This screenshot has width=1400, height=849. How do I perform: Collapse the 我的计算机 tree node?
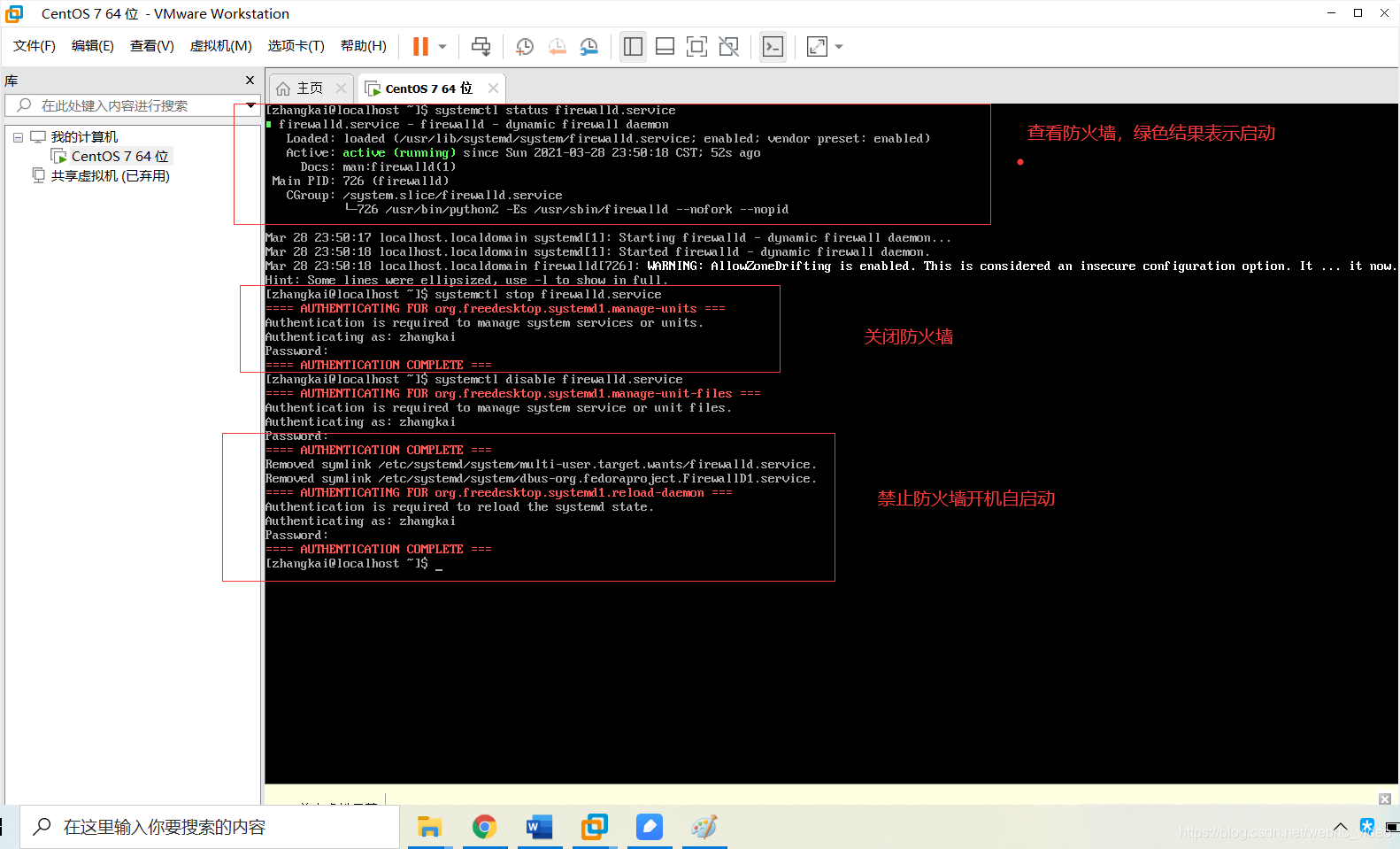click(x=18, y=137)
